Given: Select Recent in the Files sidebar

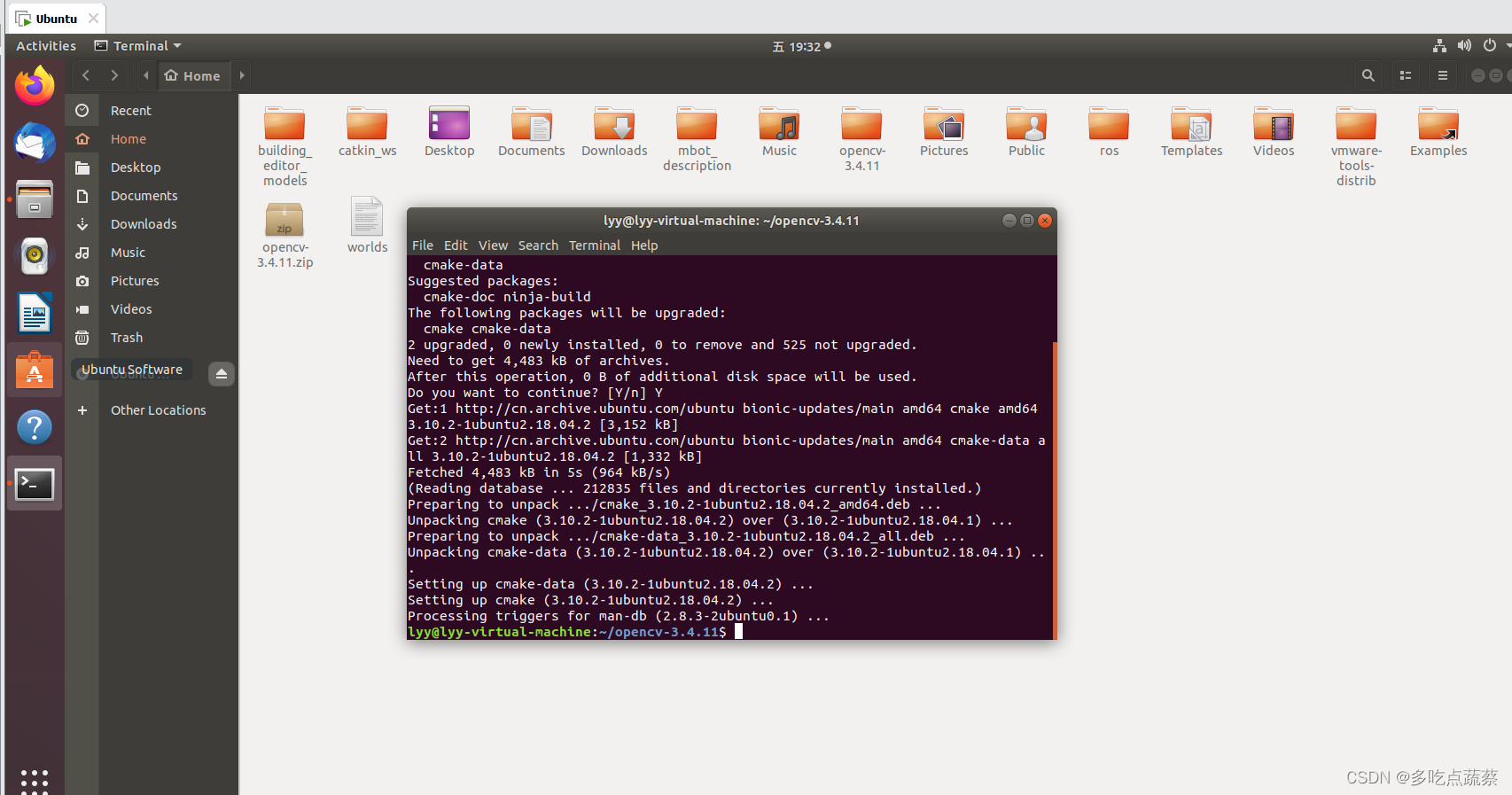Looking at the screenshot, I should pos(152,110).
